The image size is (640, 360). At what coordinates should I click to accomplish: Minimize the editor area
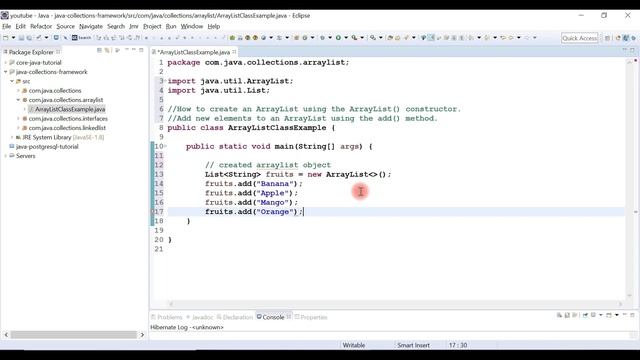click(624, 50)
